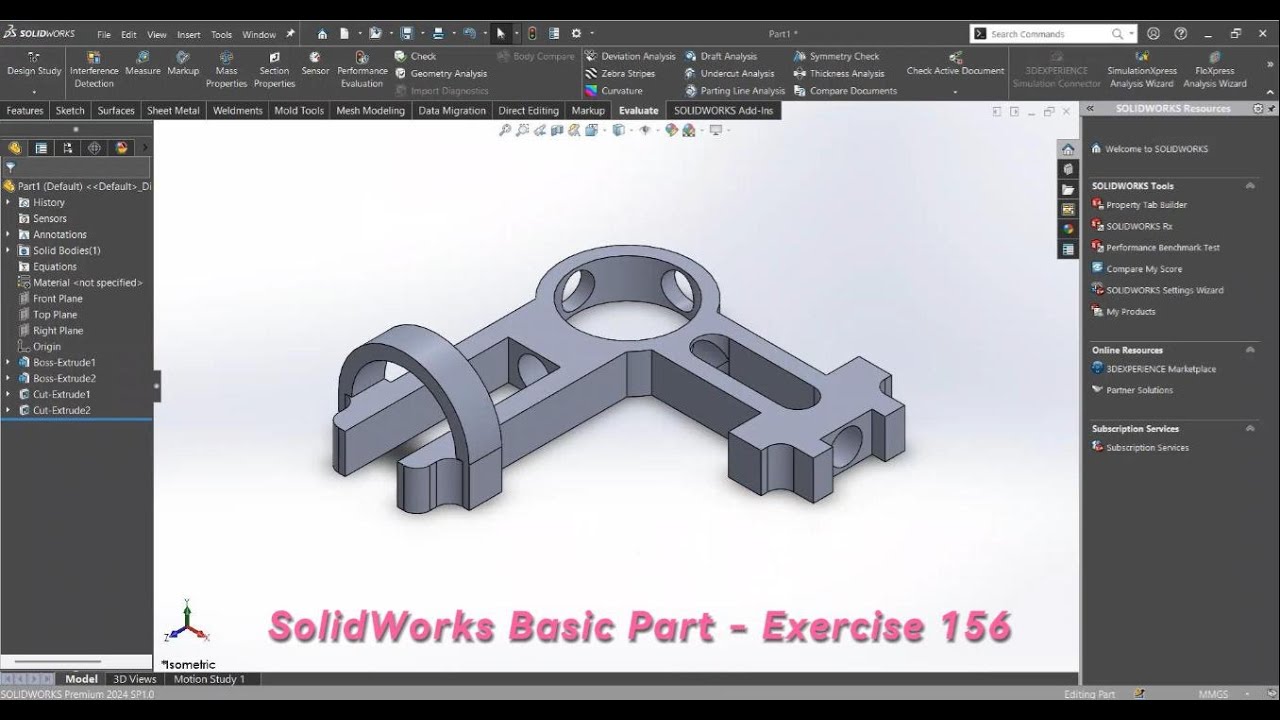Click the Print icon in the top toolbar
The width and height of the screenshot is (1280, 720).
pyautogui.click(x=438, y=33)
